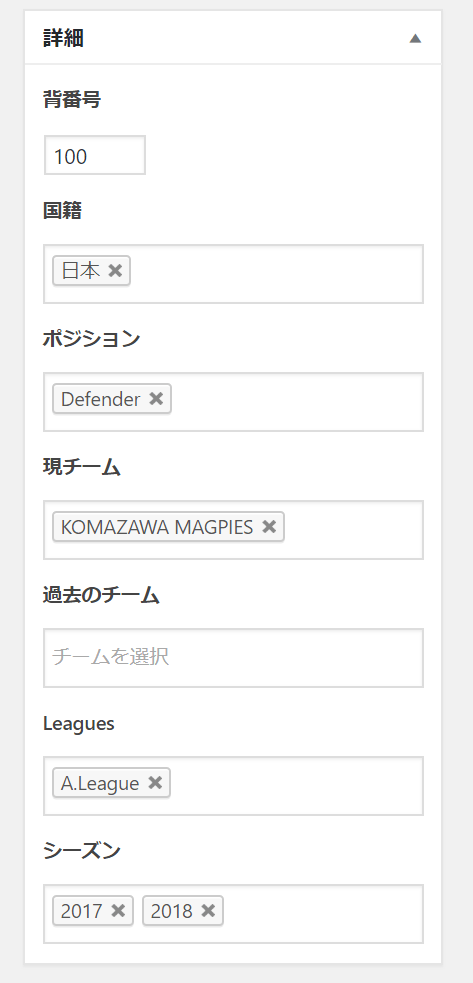Select the Defender tag label
The width and height of the screenshot is (473, 983).
[x=100, y=399]
